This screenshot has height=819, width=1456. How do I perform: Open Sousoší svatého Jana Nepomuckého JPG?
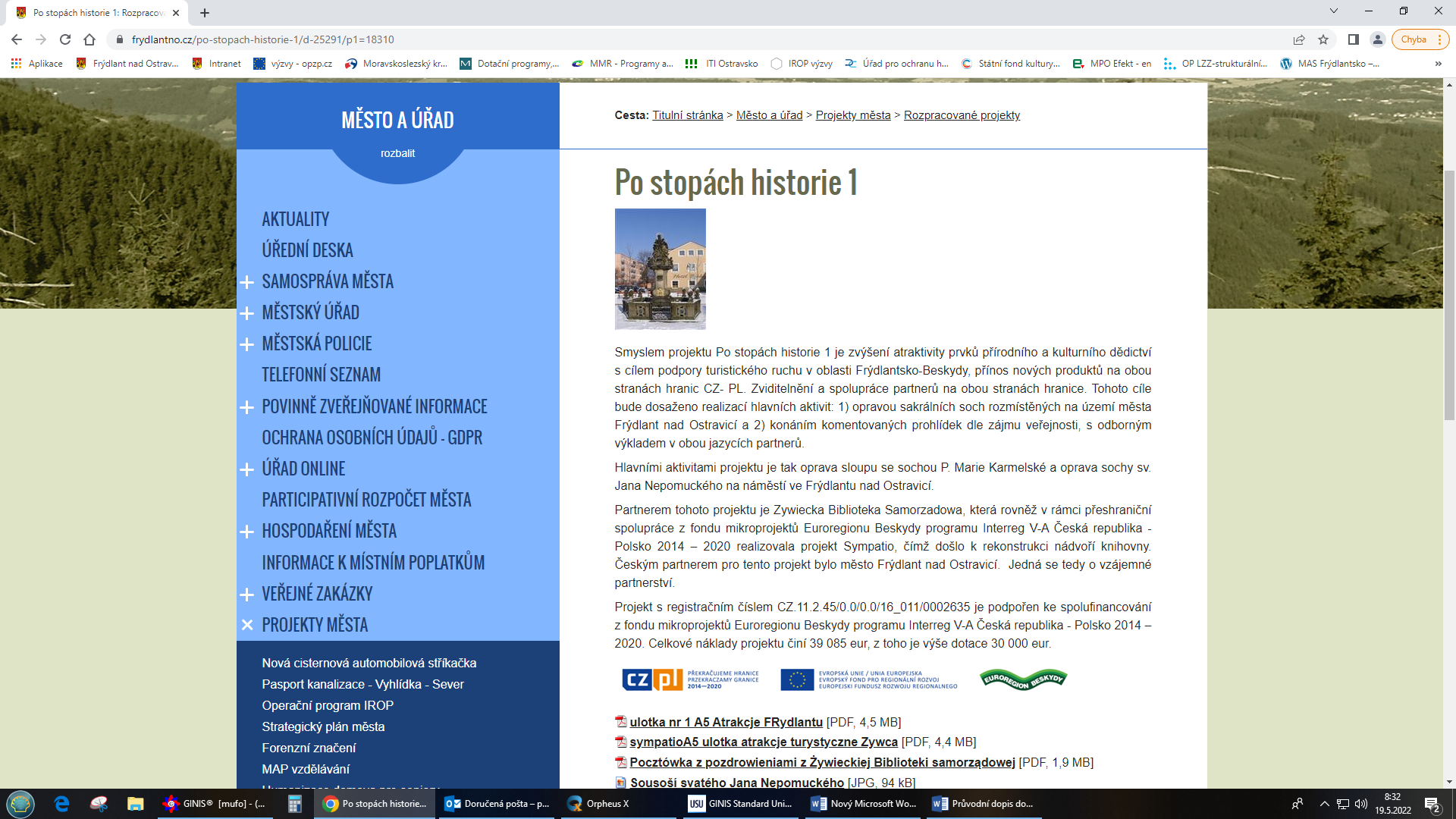click(x=736, y=783)
